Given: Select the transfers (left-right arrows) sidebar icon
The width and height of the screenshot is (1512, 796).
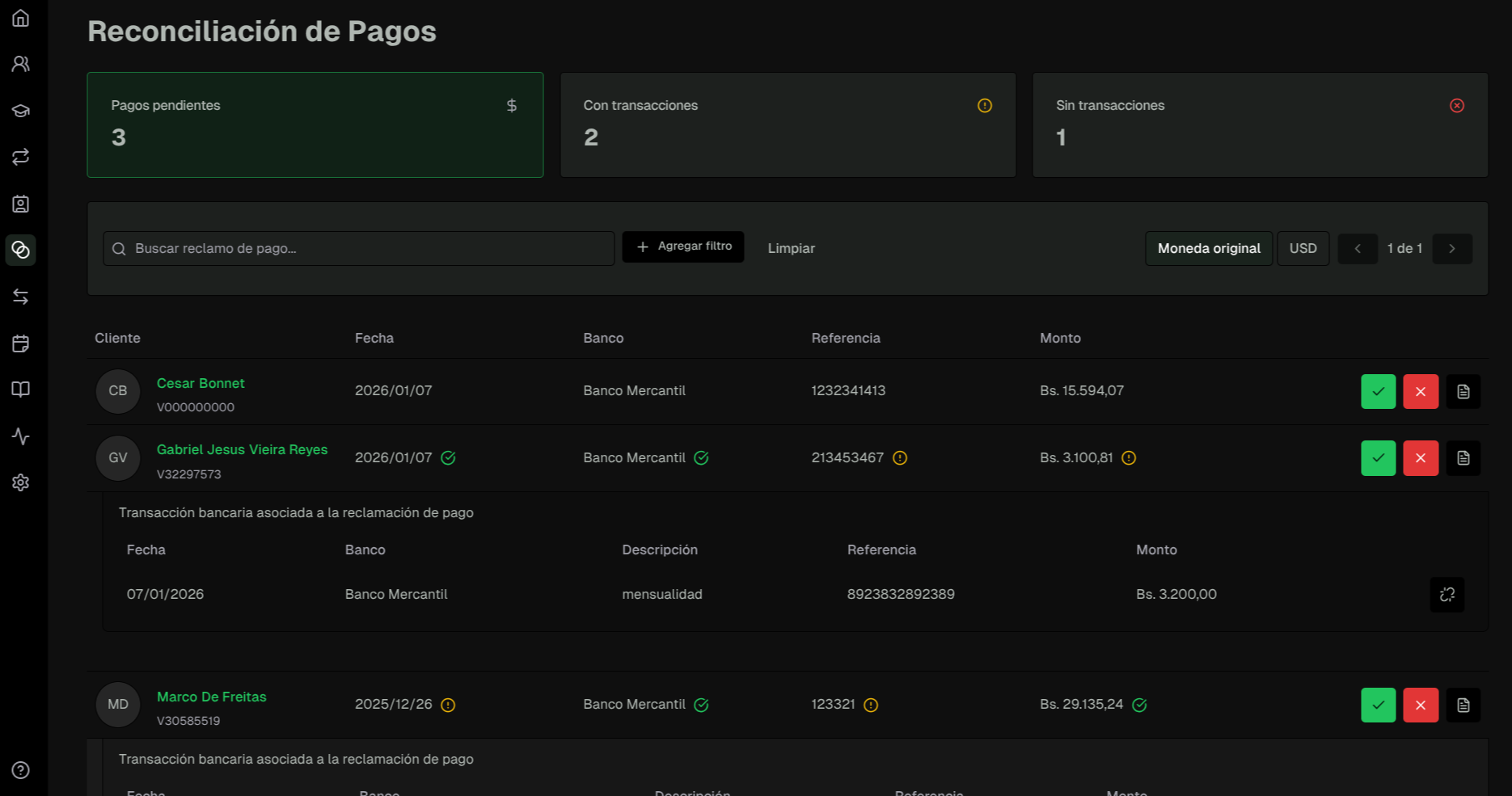Looking at the screenshot, I should [20, 297].
